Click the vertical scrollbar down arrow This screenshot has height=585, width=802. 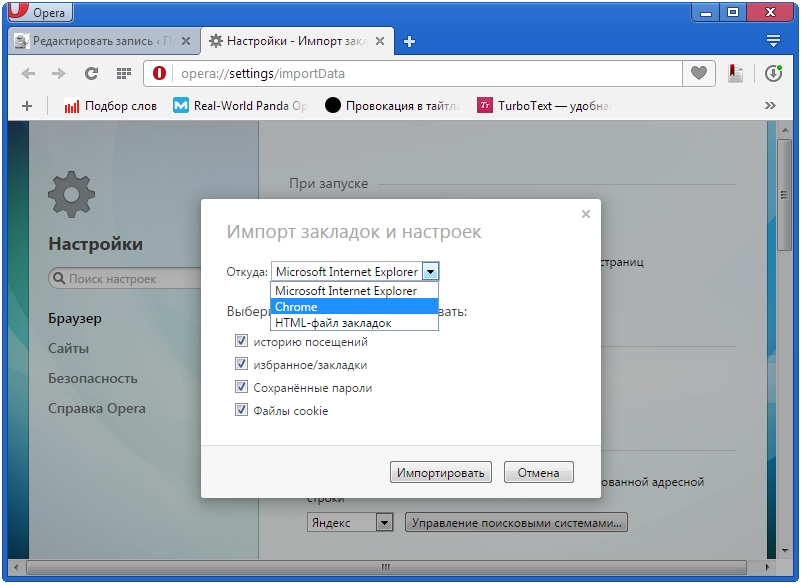(x=785, y=551)
